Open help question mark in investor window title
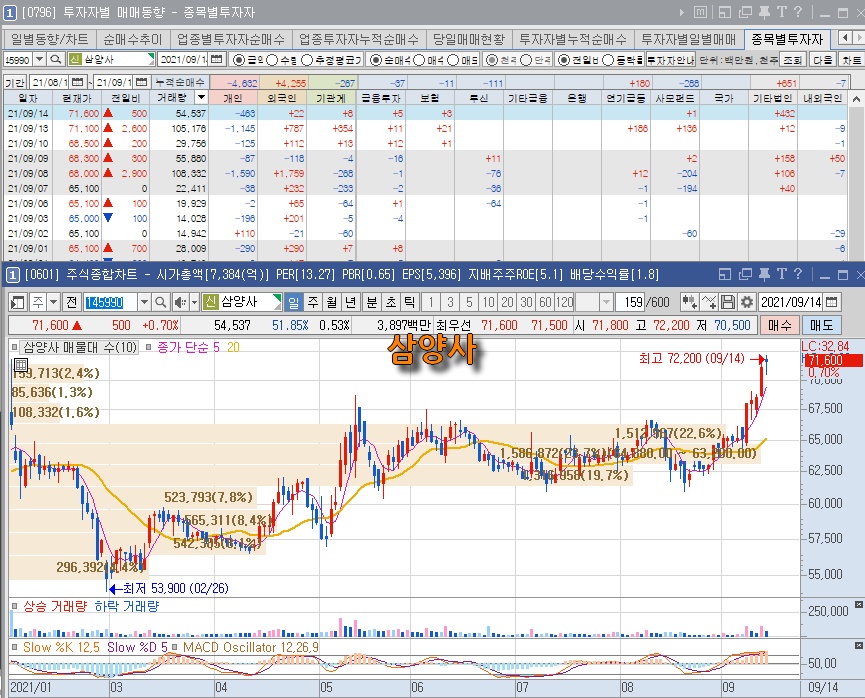This screenshot has height=698, width=865. tap(798, 12)
